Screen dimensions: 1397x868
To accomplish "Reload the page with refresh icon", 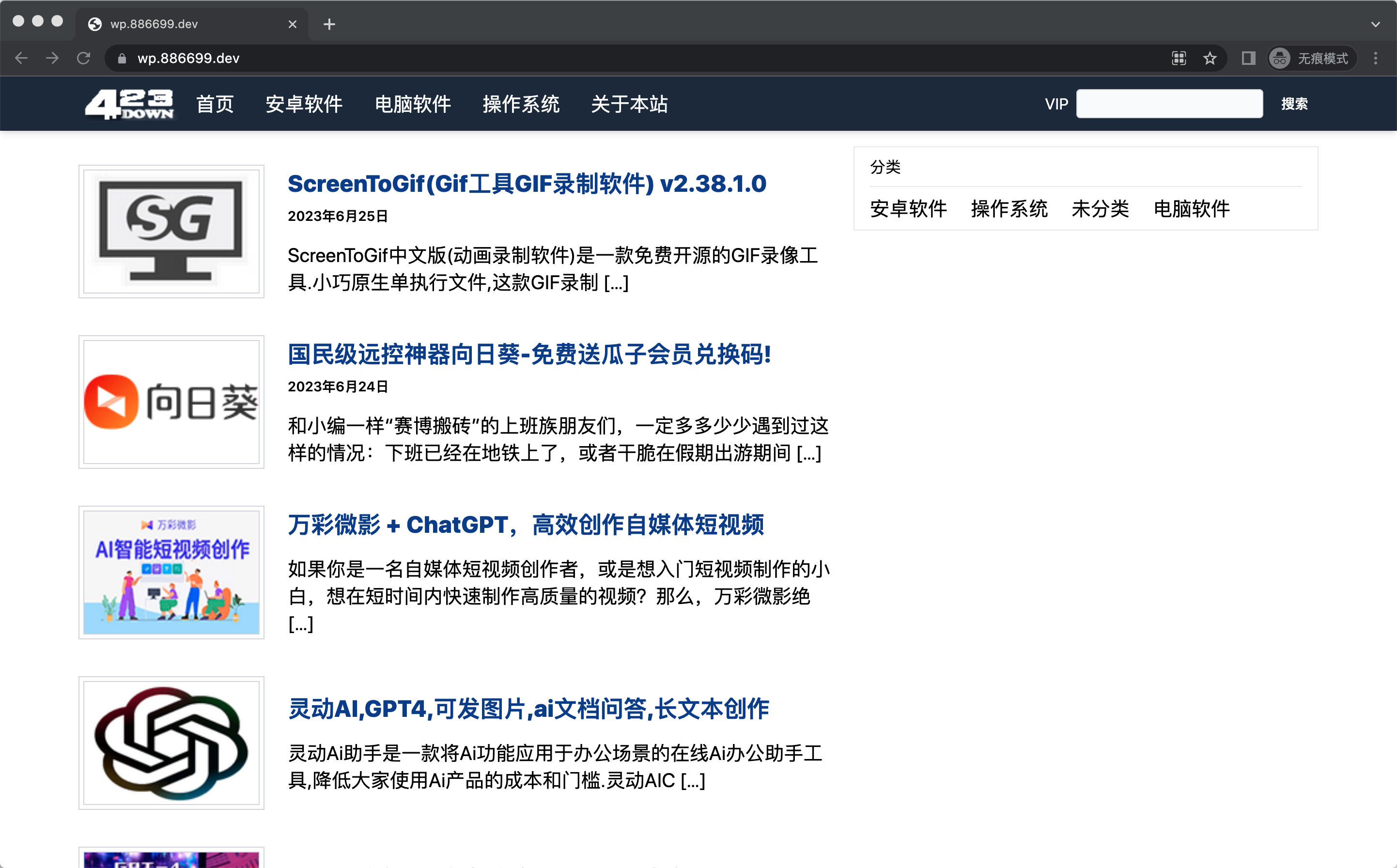I will (x=84, y=58).
